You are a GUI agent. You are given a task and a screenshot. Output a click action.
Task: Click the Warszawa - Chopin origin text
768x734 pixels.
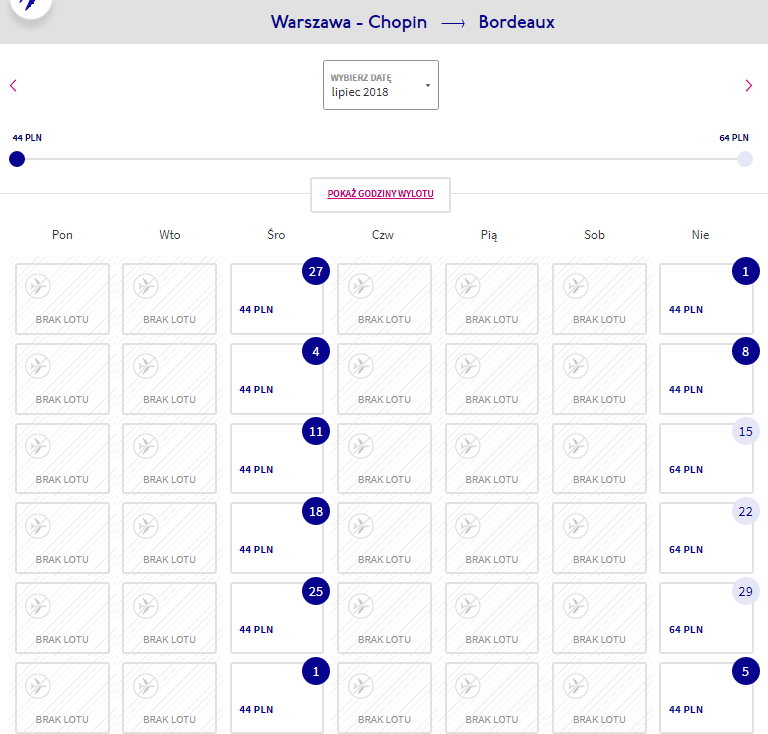349,22
